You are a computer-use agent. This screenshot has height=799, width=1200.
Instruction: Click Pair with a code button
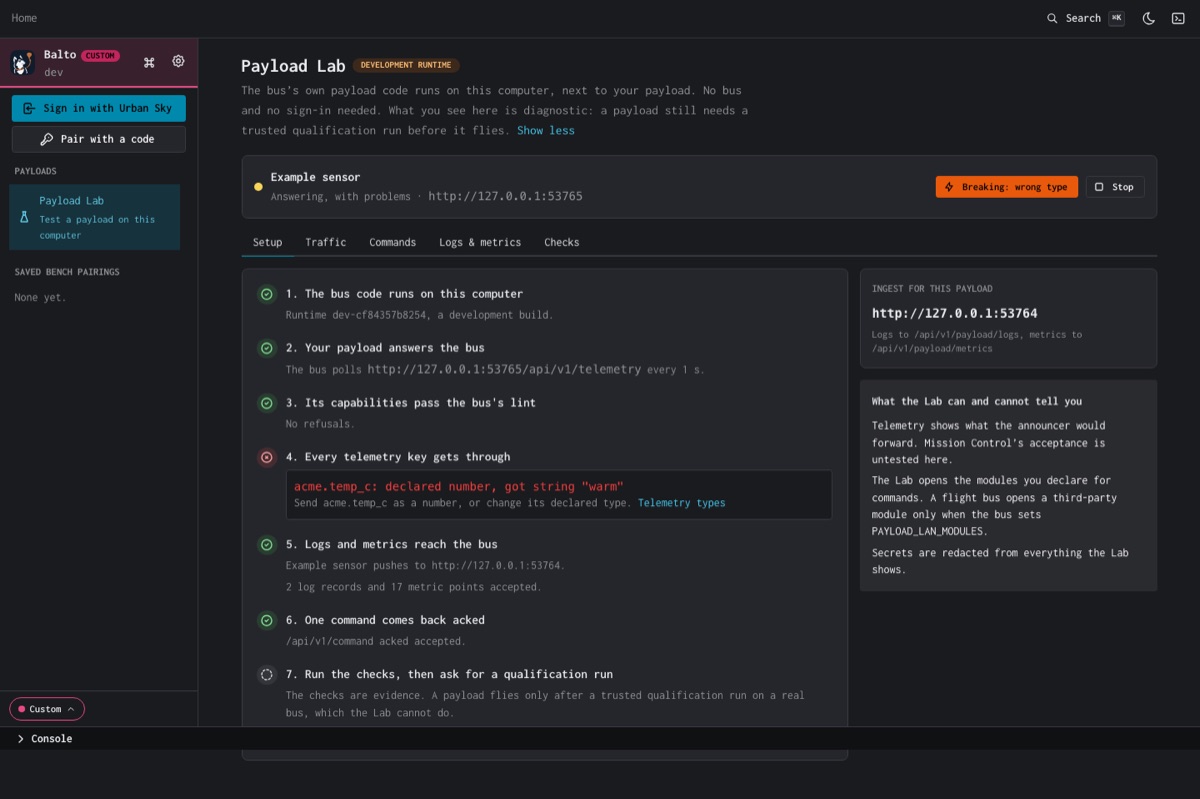99,139
